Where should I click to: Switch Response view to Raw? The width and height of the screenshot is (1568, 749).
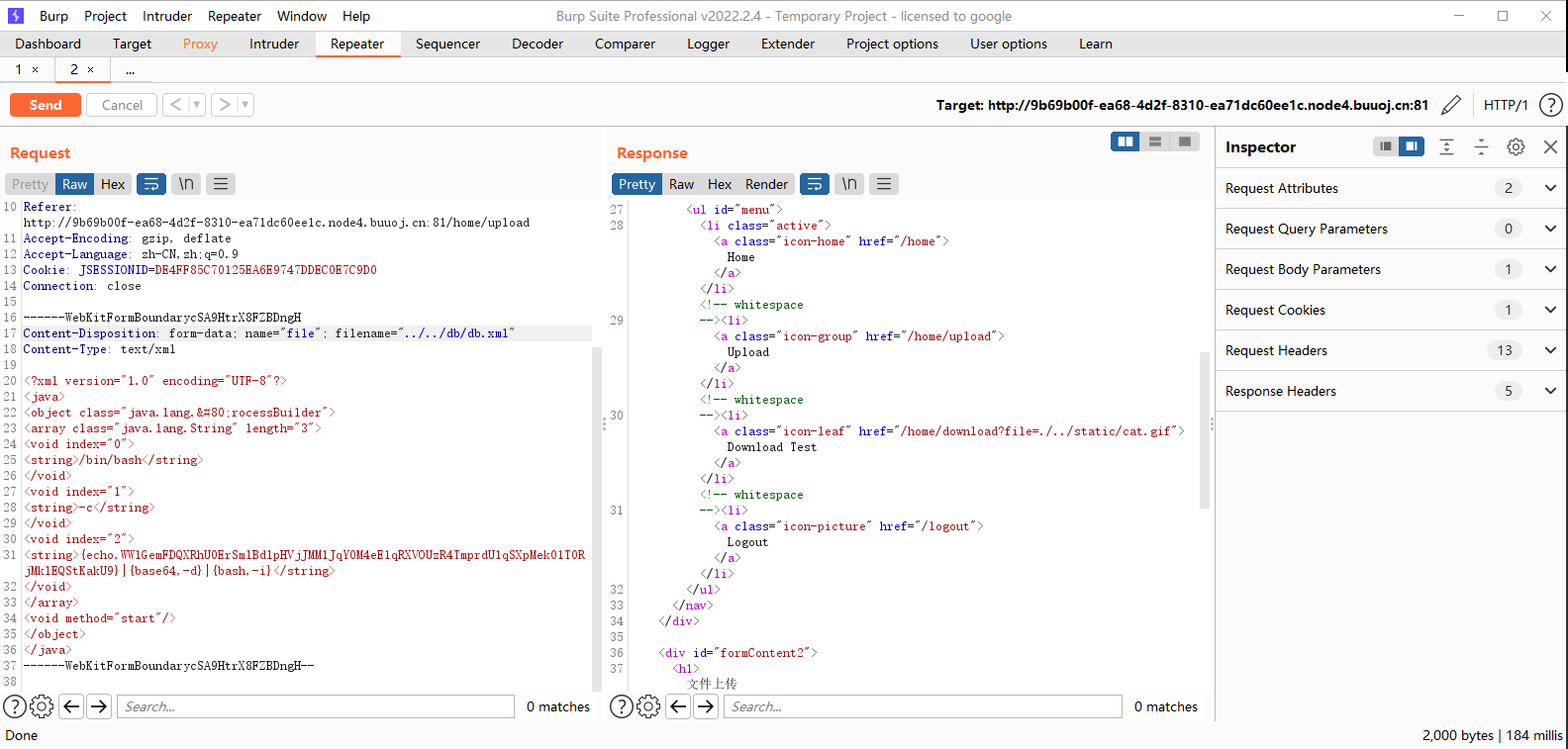pos(681,184)
